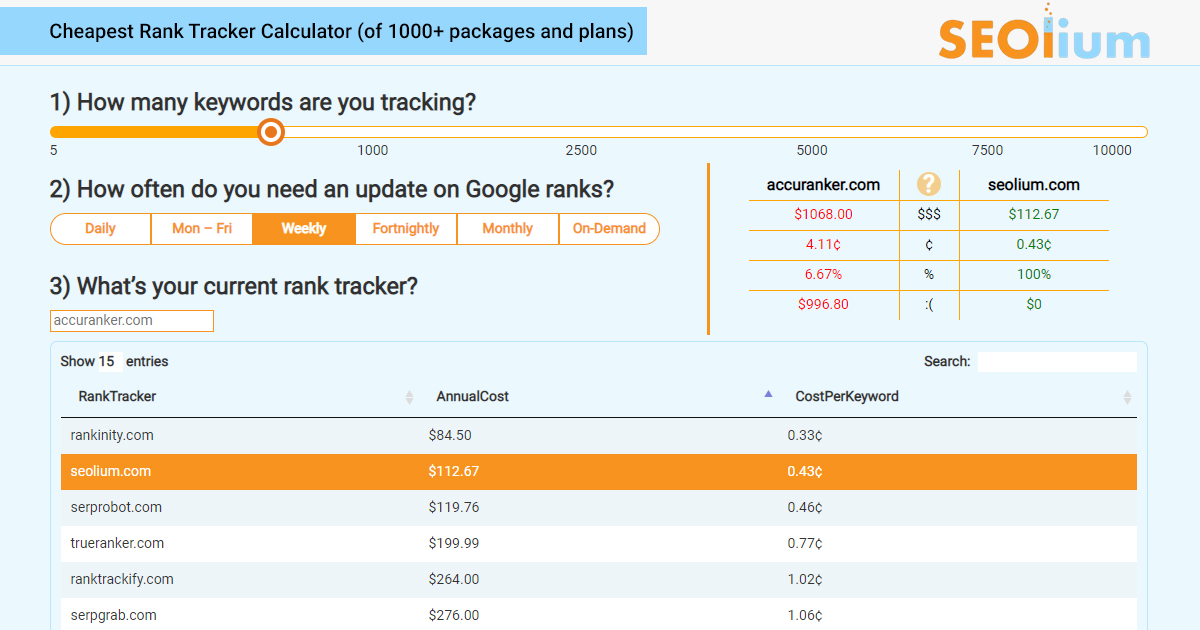The height and width of the screenshot is (630, 1200).
Task: Click rankinity.com row name
Action: (112, 436)
